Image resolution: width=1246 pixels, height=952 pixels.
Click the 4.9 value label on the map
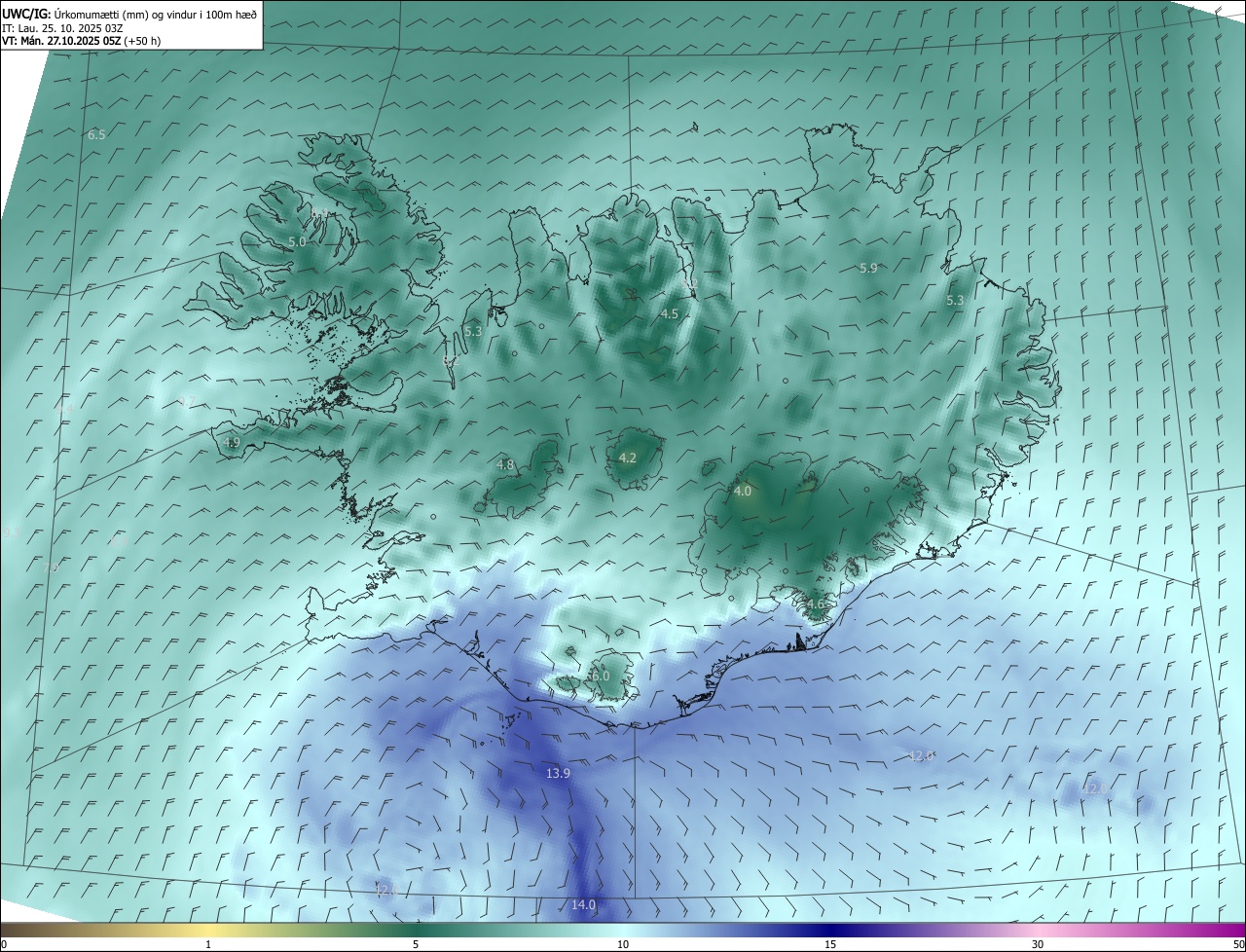[x=232, y=442]
